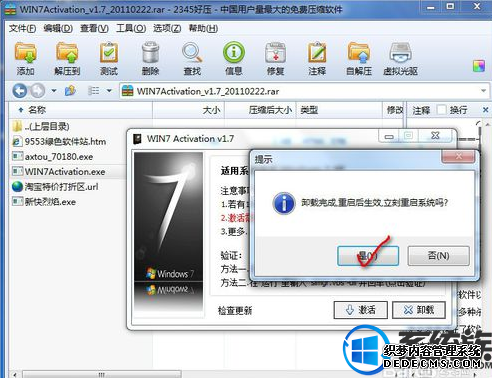Open the 帮助(H) menu

pyautogui.click(x=203, y=28)
